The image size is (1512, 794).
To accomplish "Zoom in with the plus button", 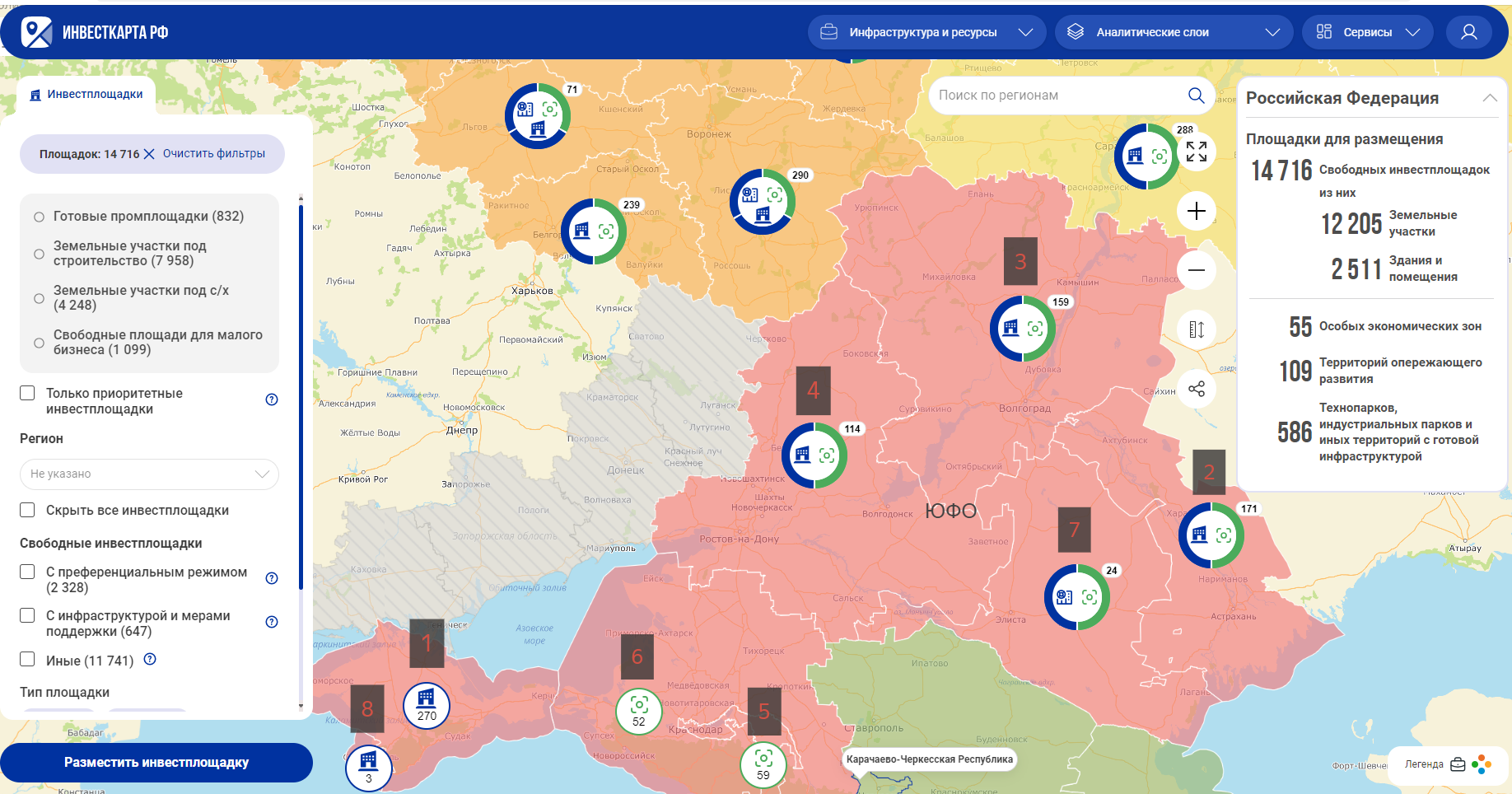I will point(1196,211).
